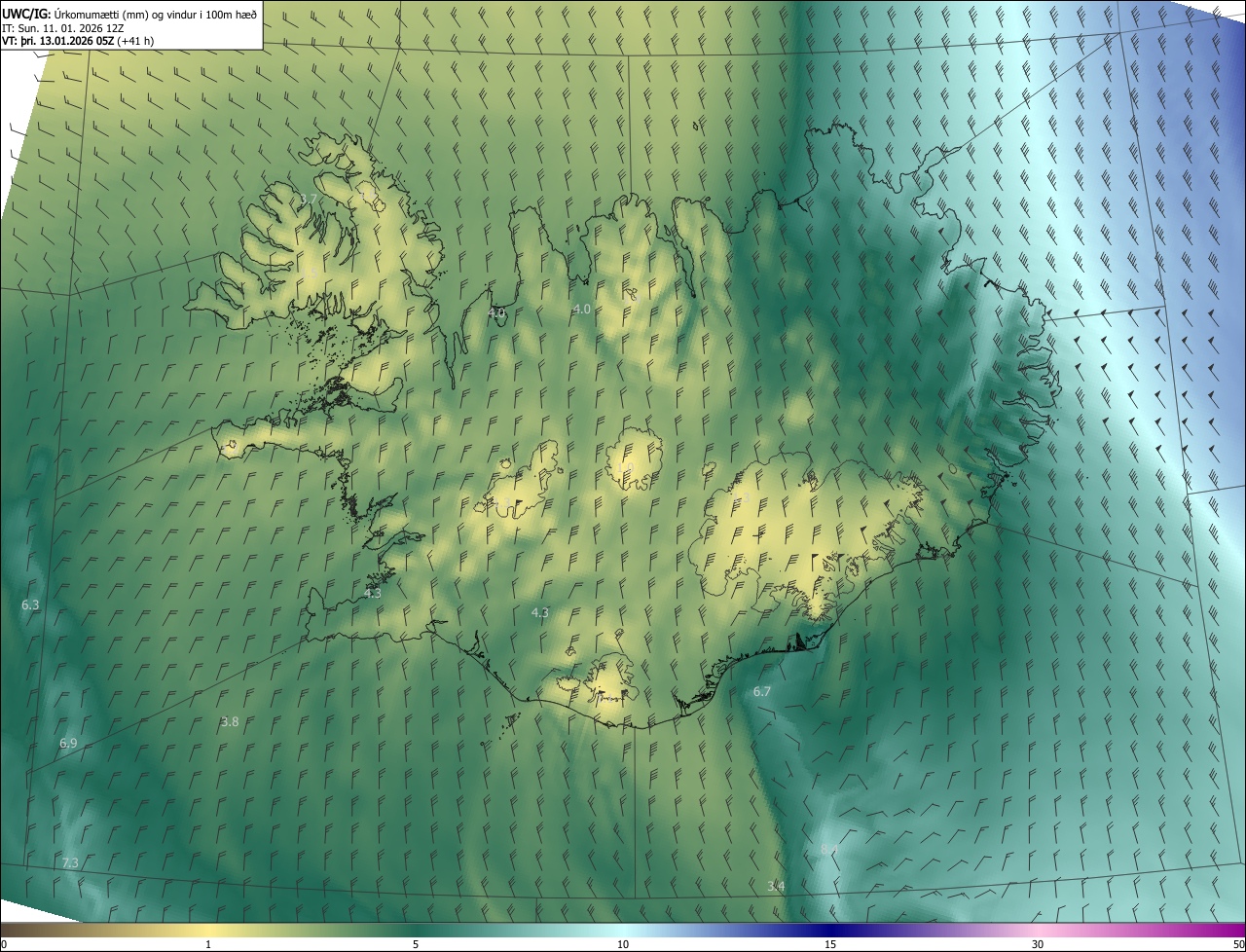Click the 3.7 value label on the map
The image size is (1246, 952).
tap(309, 199)
